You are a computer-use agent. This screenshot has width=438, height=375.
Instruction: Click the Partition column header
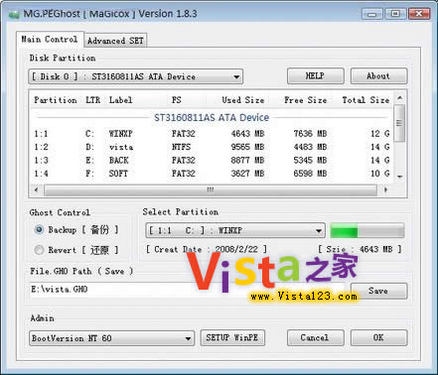click(55, 100)
